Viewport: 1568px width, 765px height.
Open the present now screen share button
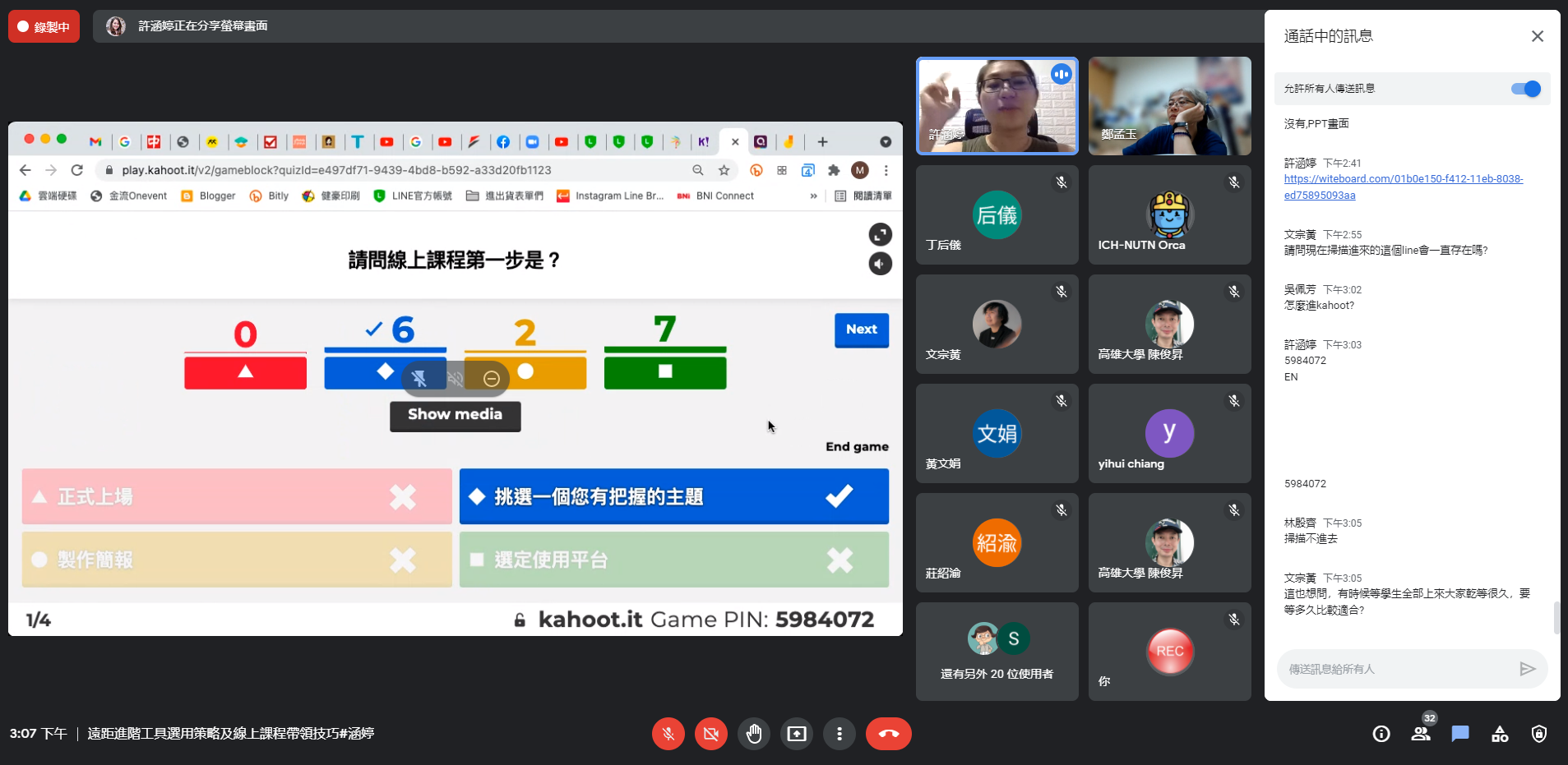(x=797, y=734)
